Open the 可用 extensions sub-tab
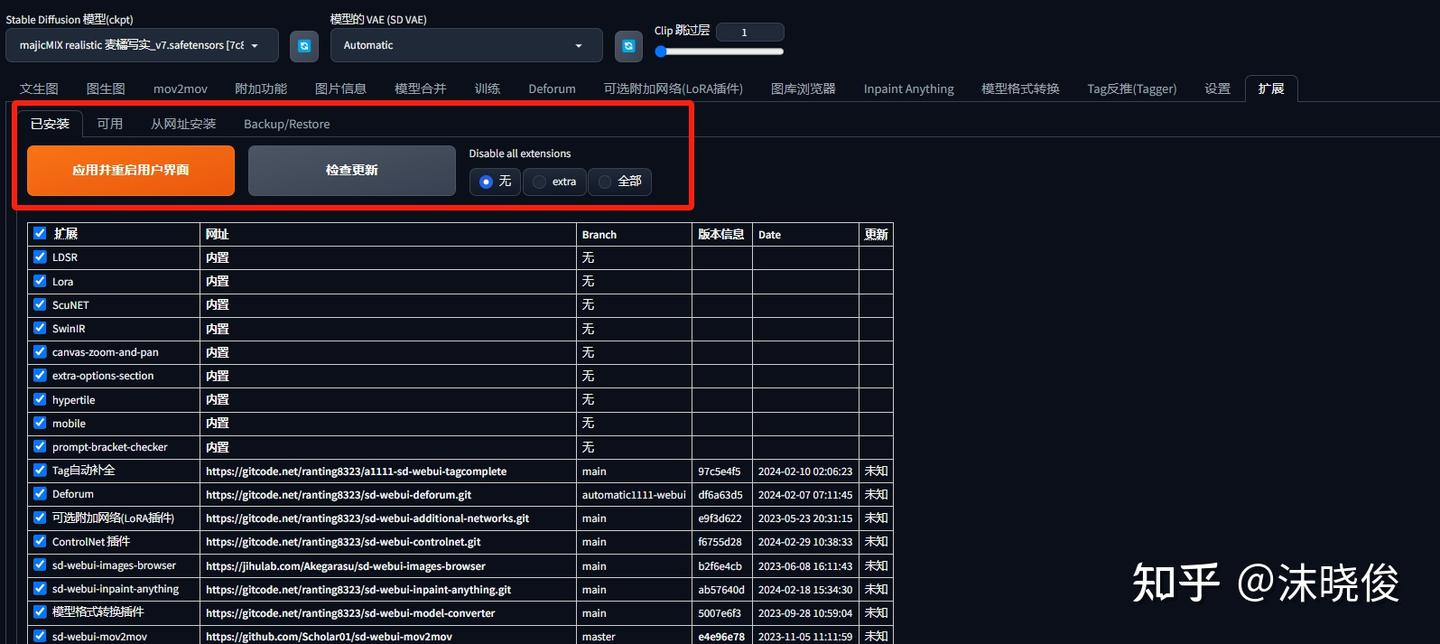The image size is (1440, 644). pyautogui.click(x=110, y=123)
